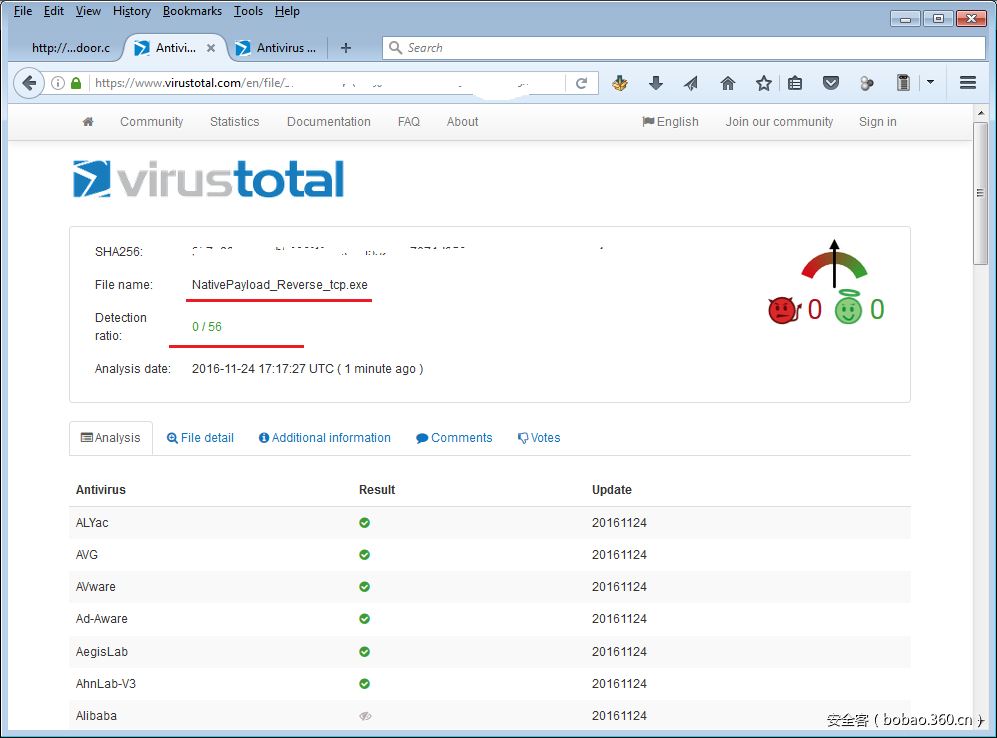This screenshot has height=738, width=997.
Task: Click the VirusTotal home icon in navbar
Action: [88, 122]
